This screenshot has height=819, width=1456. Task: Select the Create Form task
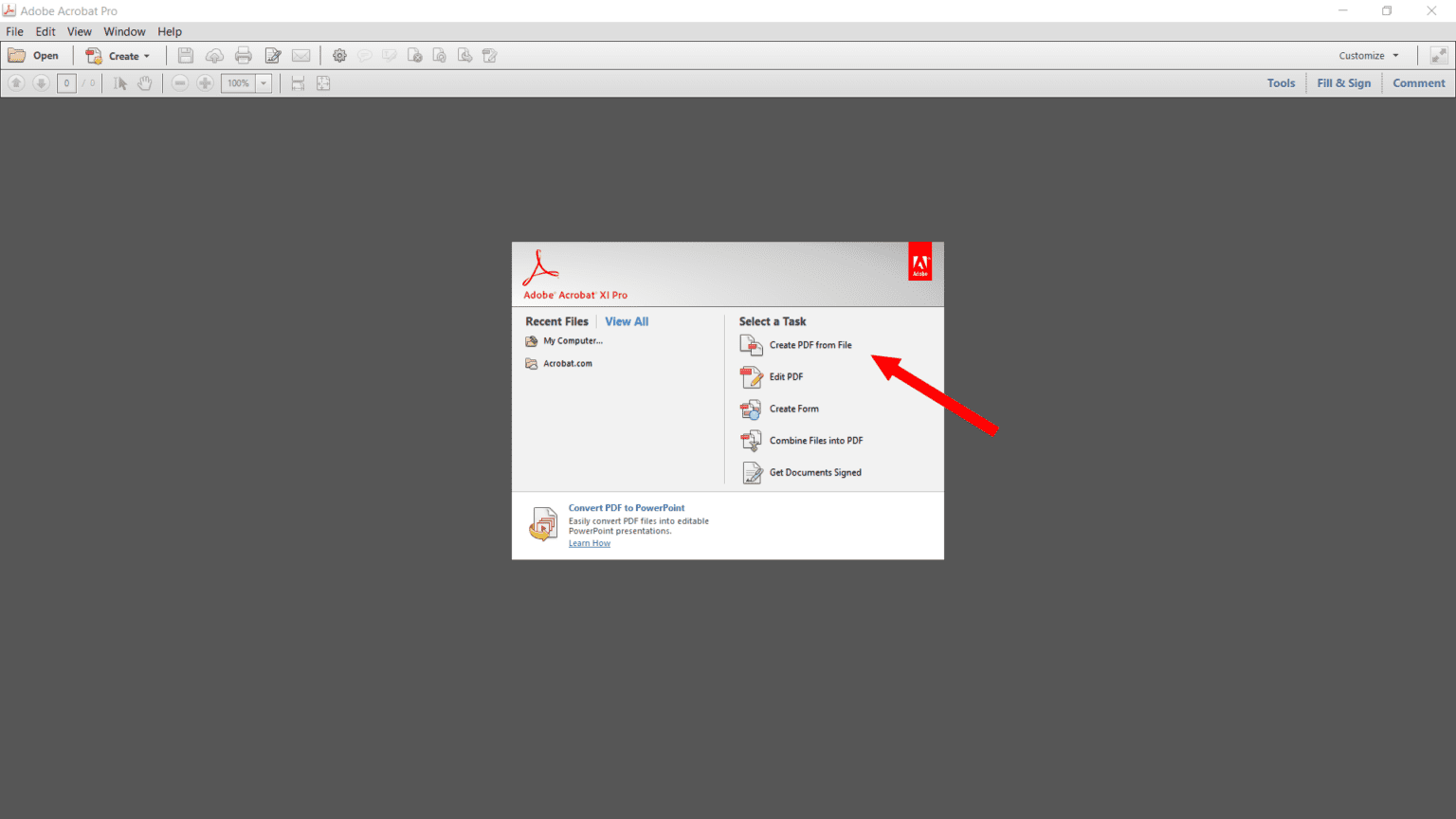779,409
